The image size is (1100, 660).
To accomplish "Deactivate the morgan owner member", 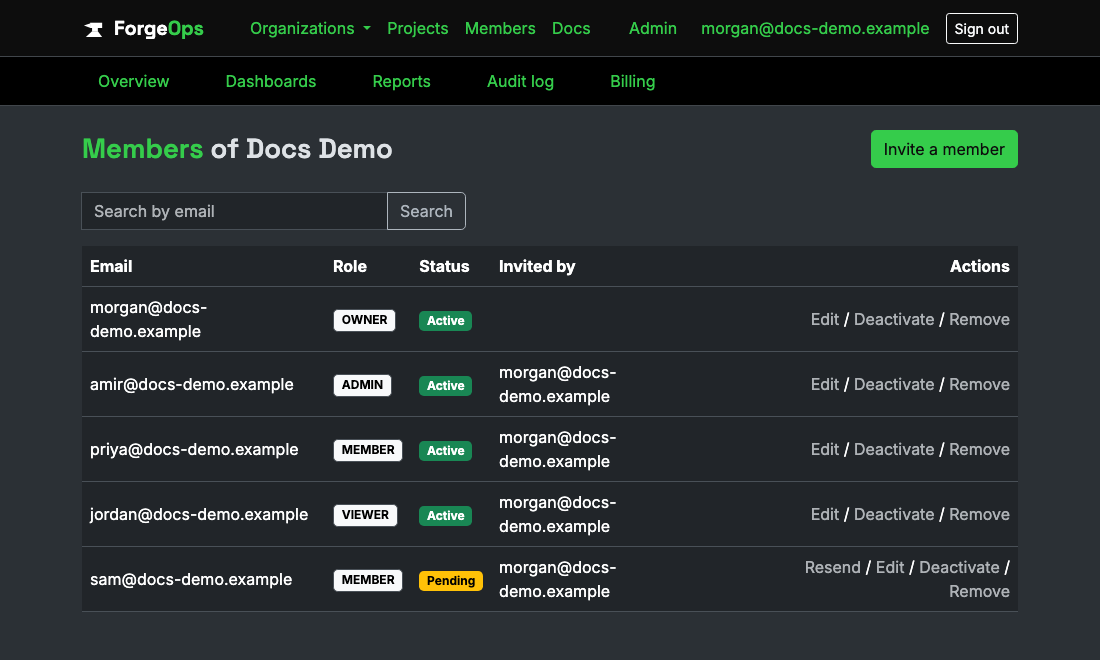I will click(894, 319).
